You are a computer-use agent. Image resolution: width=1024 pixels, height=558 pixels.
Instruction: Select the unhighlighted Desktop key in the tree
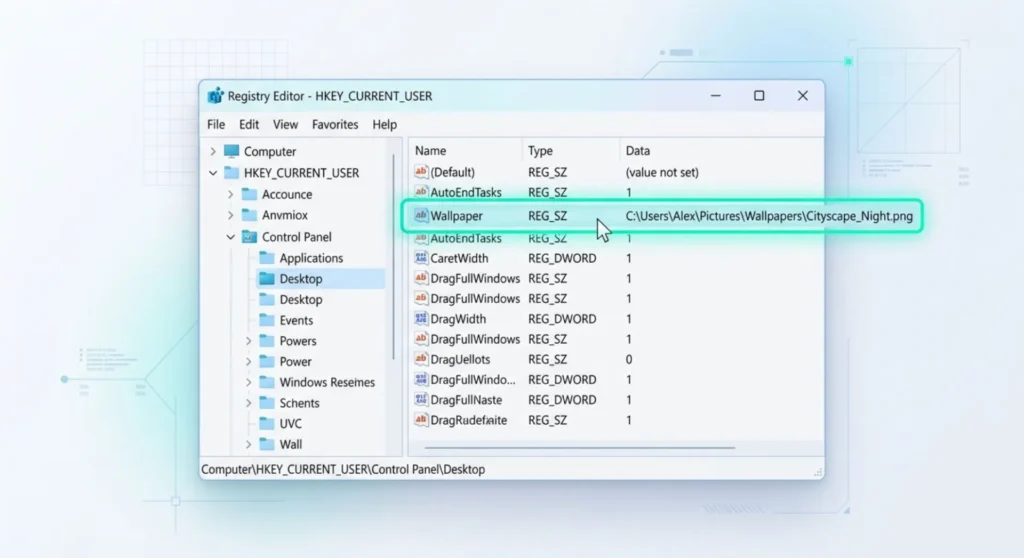tap(300, 299)
